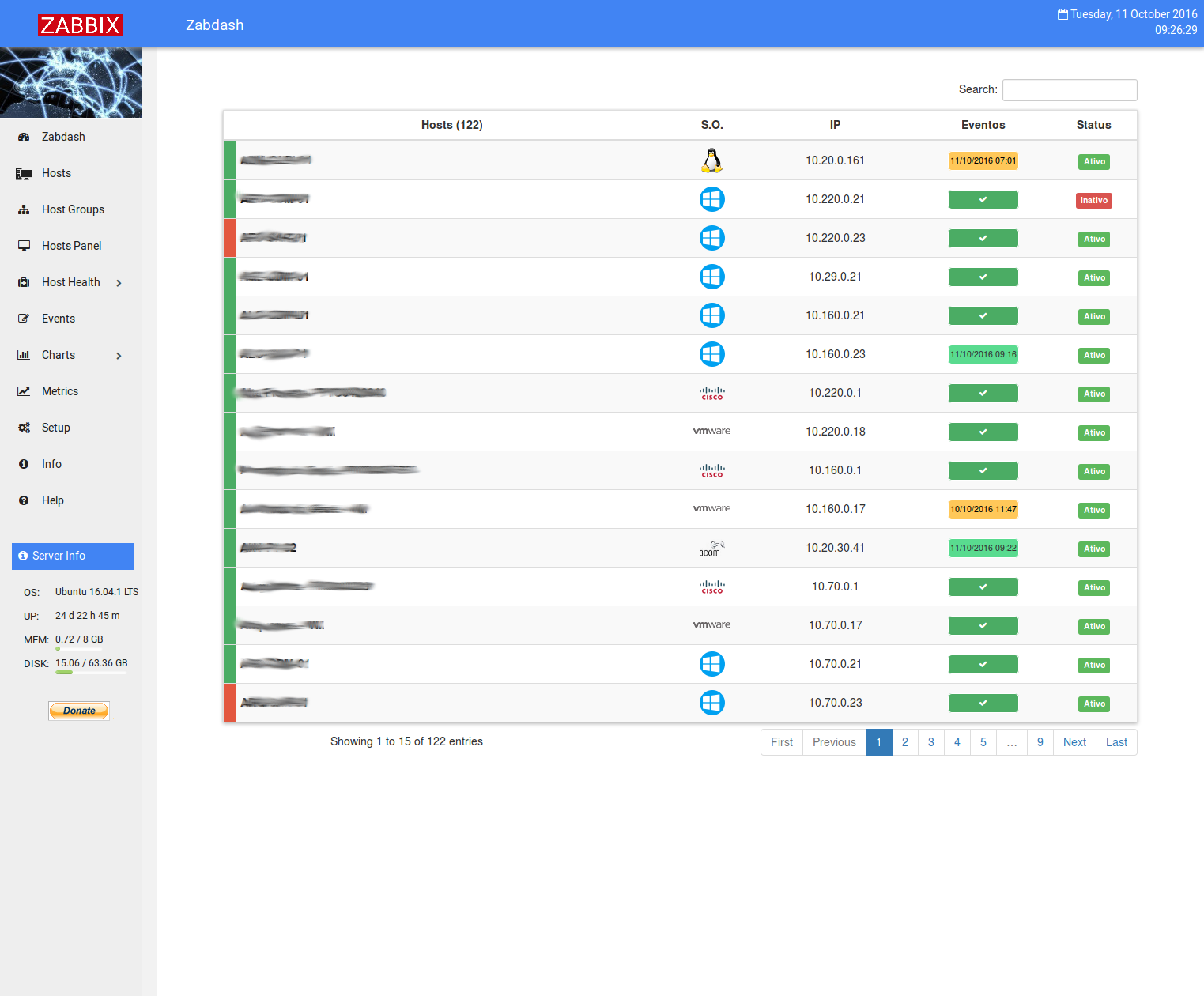Click the Donate button
1204x996 pixels.
pos(78,710)
